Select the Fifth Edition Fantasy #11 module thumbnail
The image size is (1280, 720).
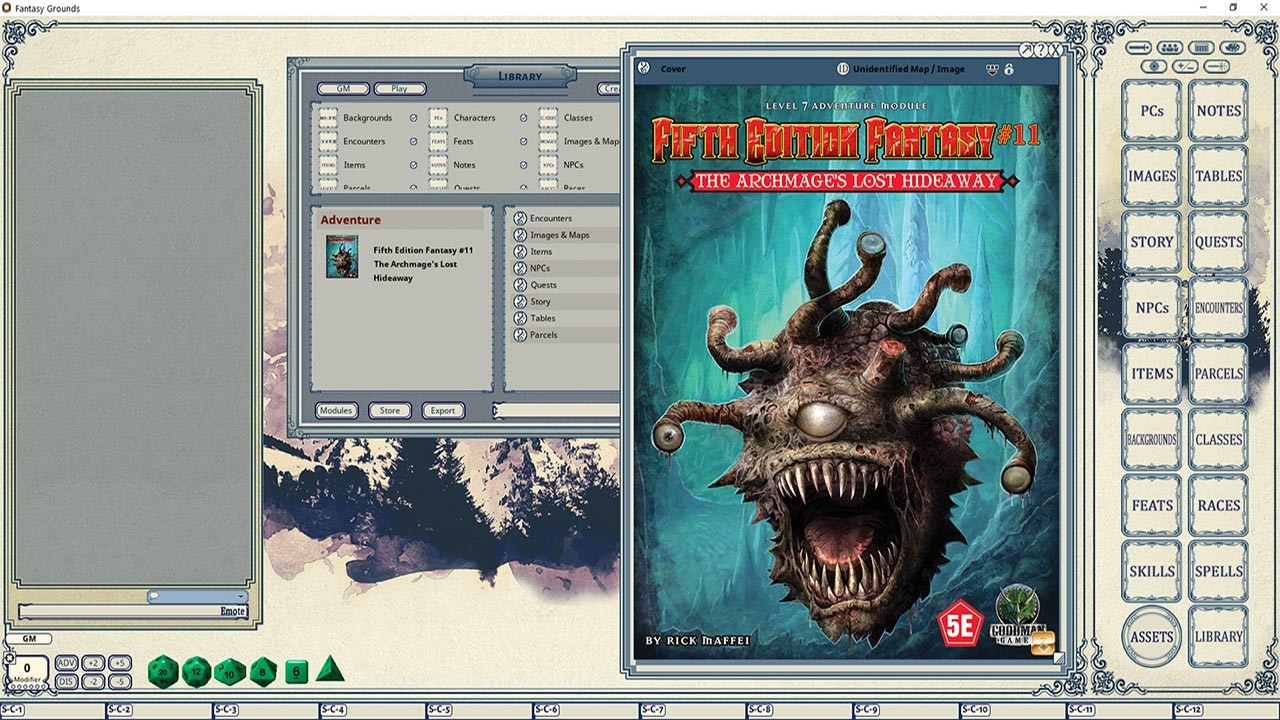345,258
